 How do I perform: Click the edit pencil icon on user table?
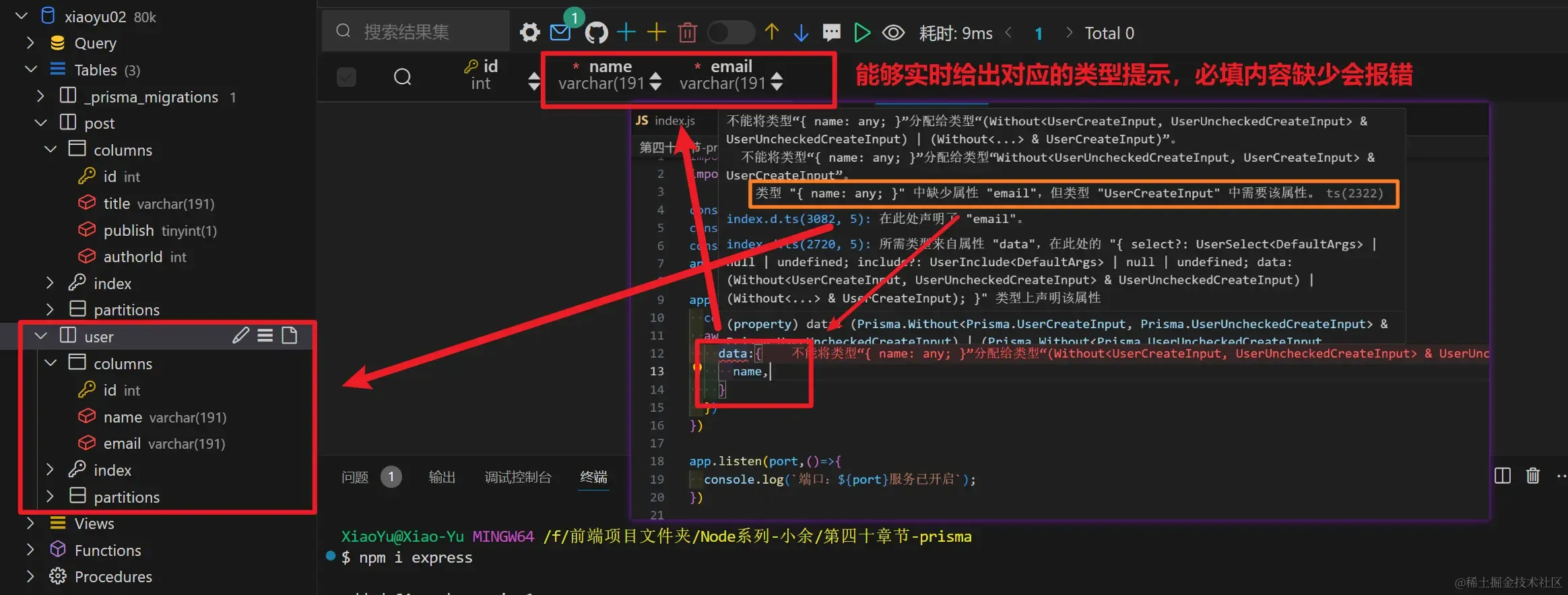[240, 336]
